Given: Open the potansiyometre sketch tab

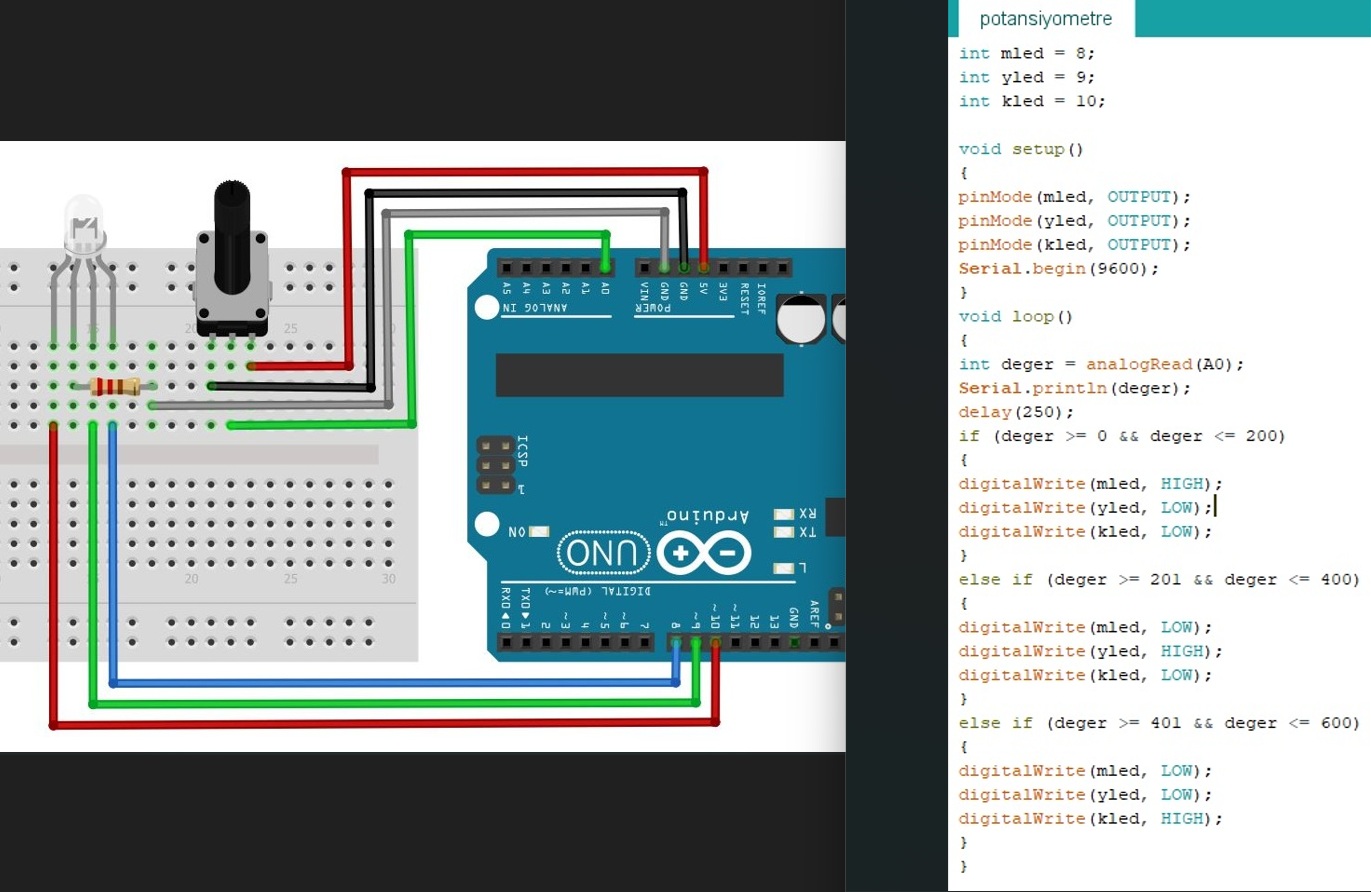Looking at the screenshot, I should pos(1045,19).
